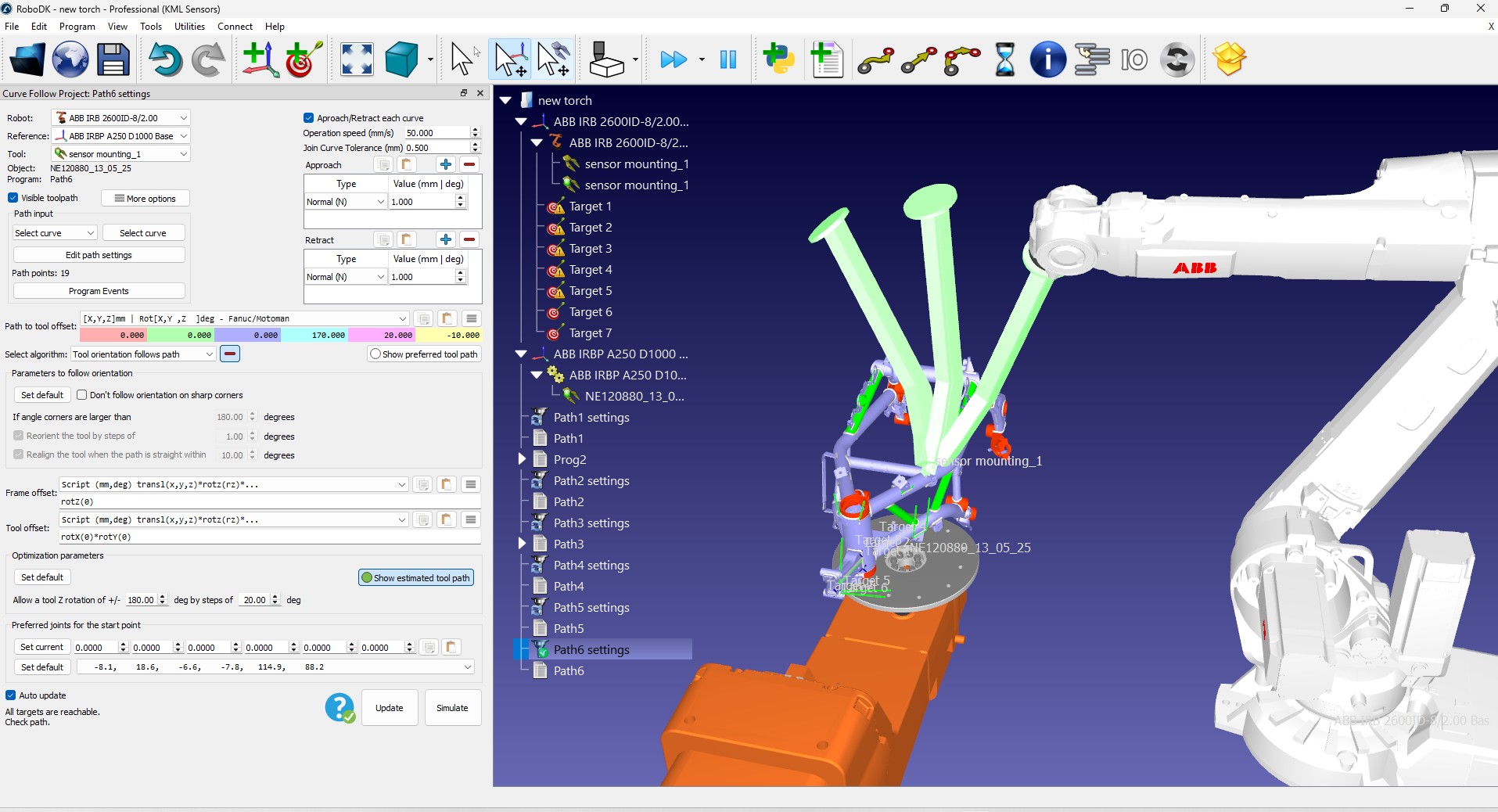Viewport: 1498px width, 812px height.
Task: Click the Fit all view icon
Action: [x=357, y=59]
